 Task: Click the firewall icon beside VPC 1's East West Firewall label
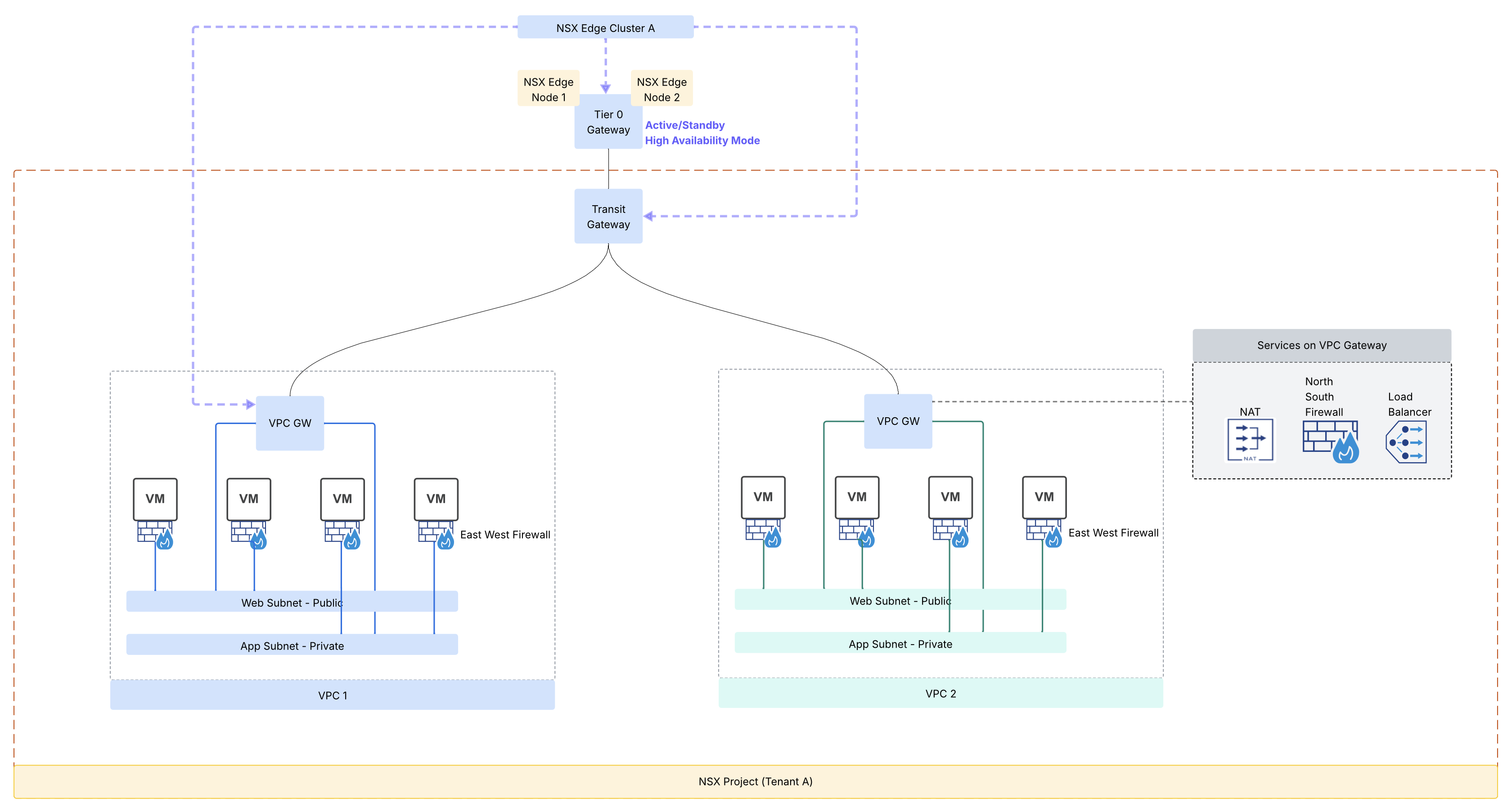436,535
